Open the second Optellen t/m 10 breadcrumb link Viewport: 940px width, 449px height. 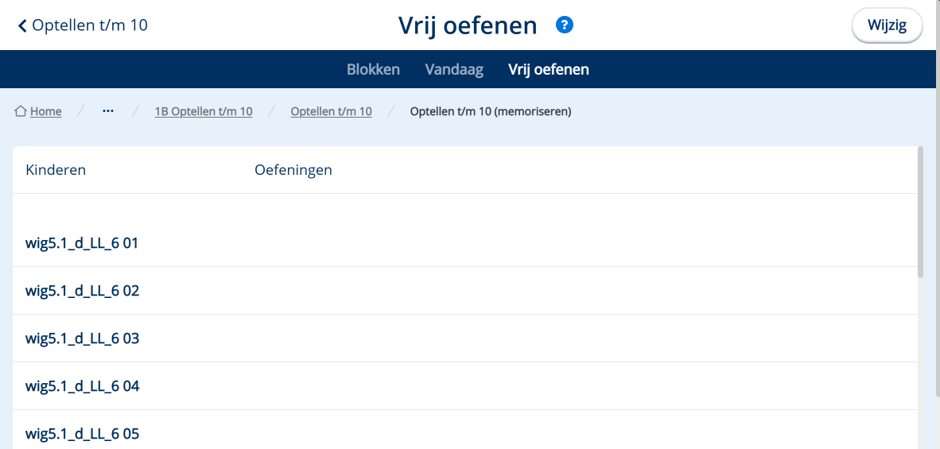[x=331, y=112]
